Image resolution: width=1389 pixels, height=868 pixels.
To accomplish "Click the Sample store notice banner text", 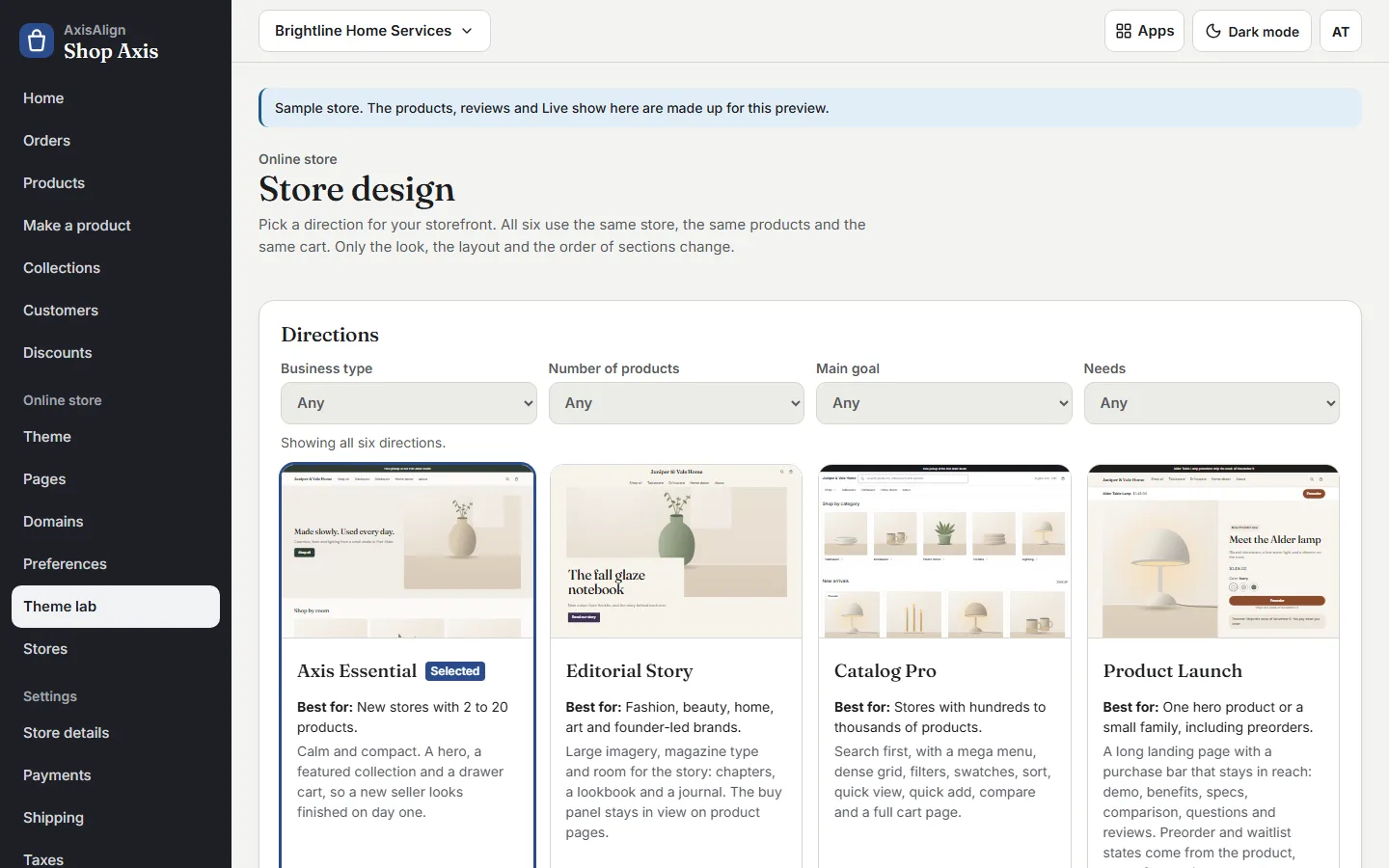I will [x=552, y=108].
